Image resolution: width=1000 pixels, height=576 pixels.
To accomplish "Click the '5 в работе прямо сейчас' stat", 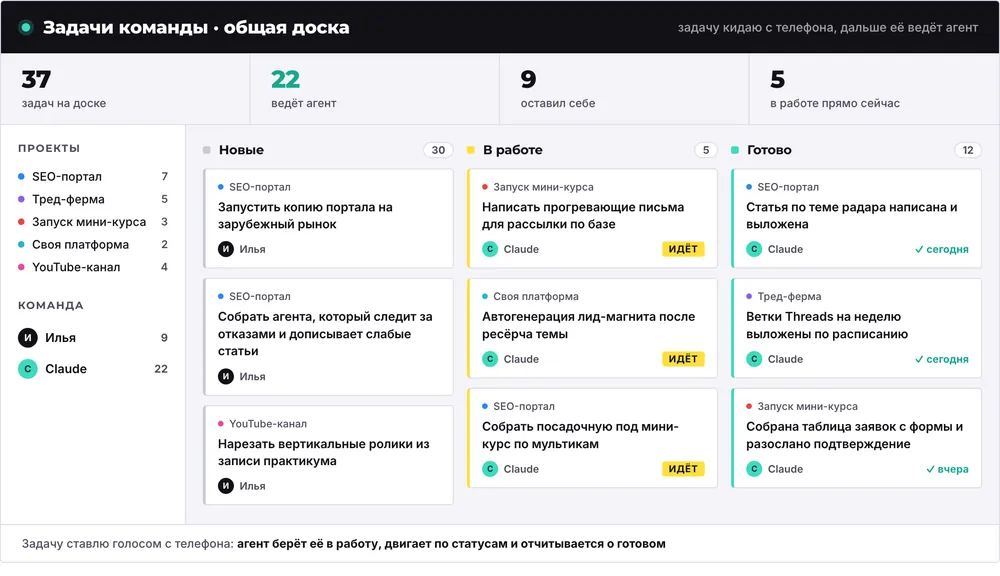I will pyautogui.click(x=874, y=89).
